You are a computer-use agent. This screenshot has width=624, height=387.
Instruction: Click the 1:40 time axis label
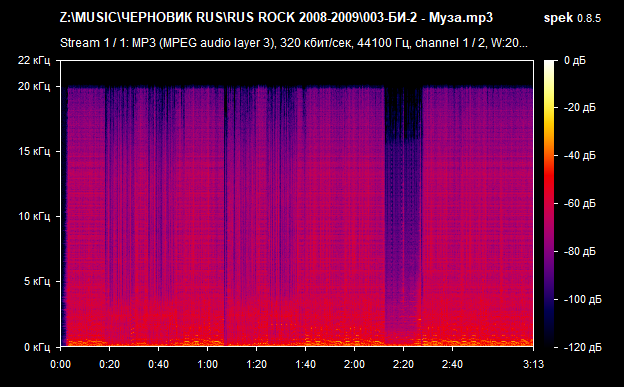pos(305,364)
